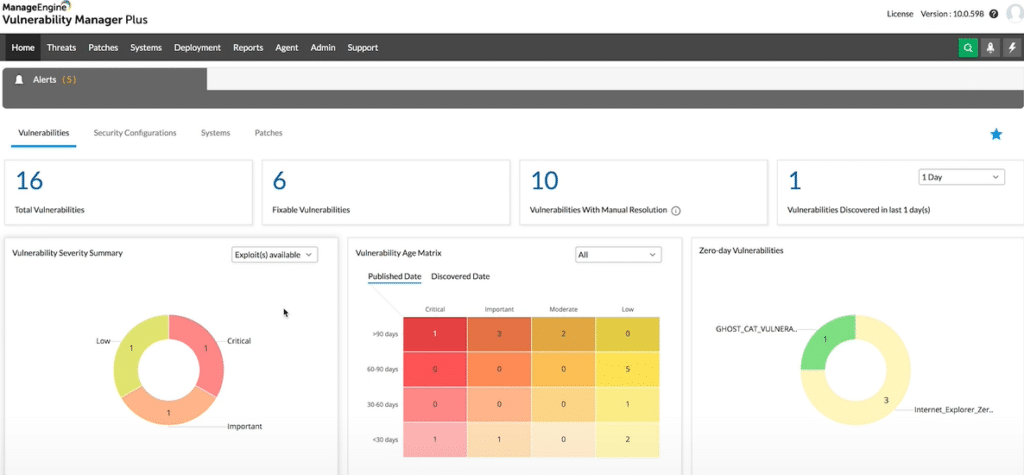Screen dimensions: 1024x475
Task: Click the Moderate column header
Action: pyautogui.click(x=564, y=309)
